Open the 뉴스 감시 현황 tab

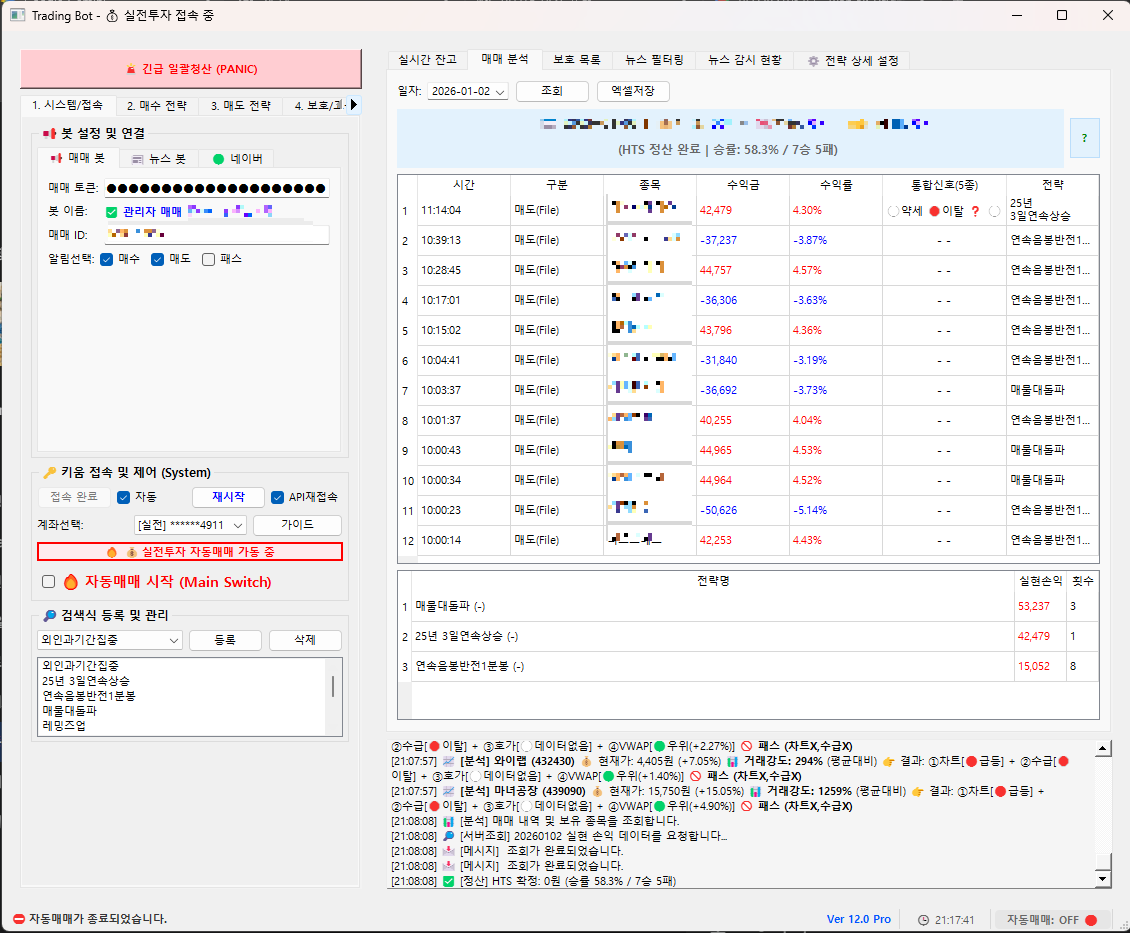[744, 60]
